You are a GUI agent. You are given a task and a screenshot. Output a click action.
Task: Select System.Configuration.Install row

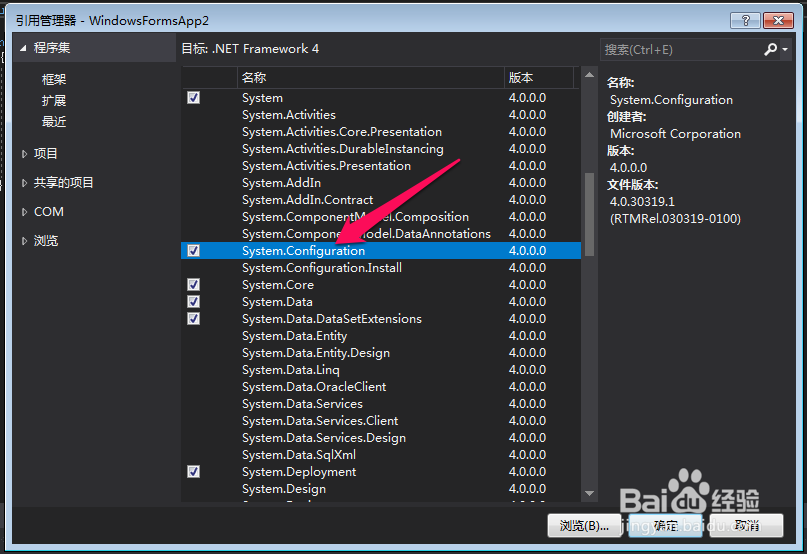tap(381, 268)
